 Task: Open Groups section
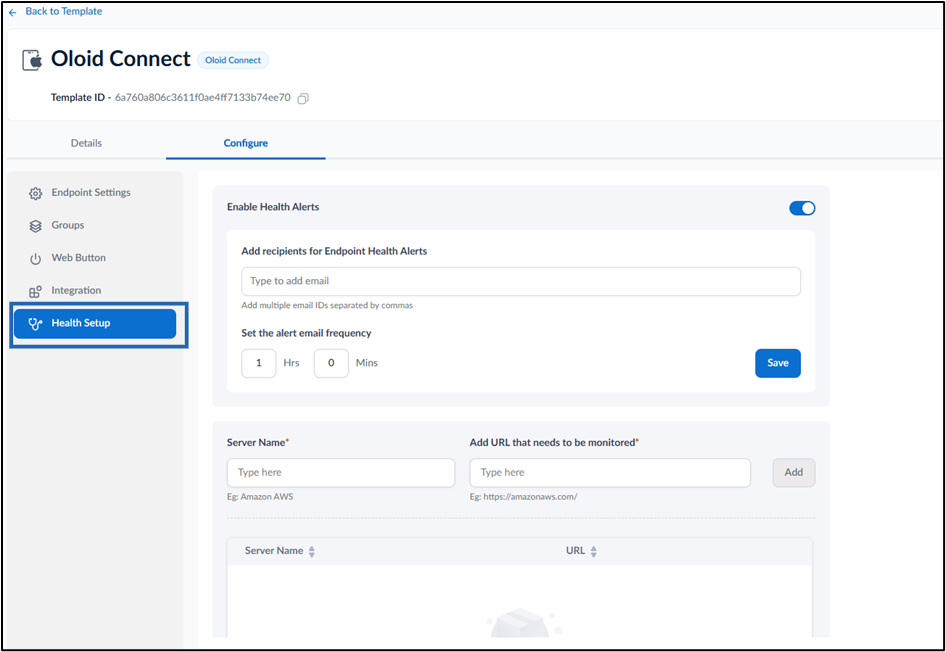(95, 225)
